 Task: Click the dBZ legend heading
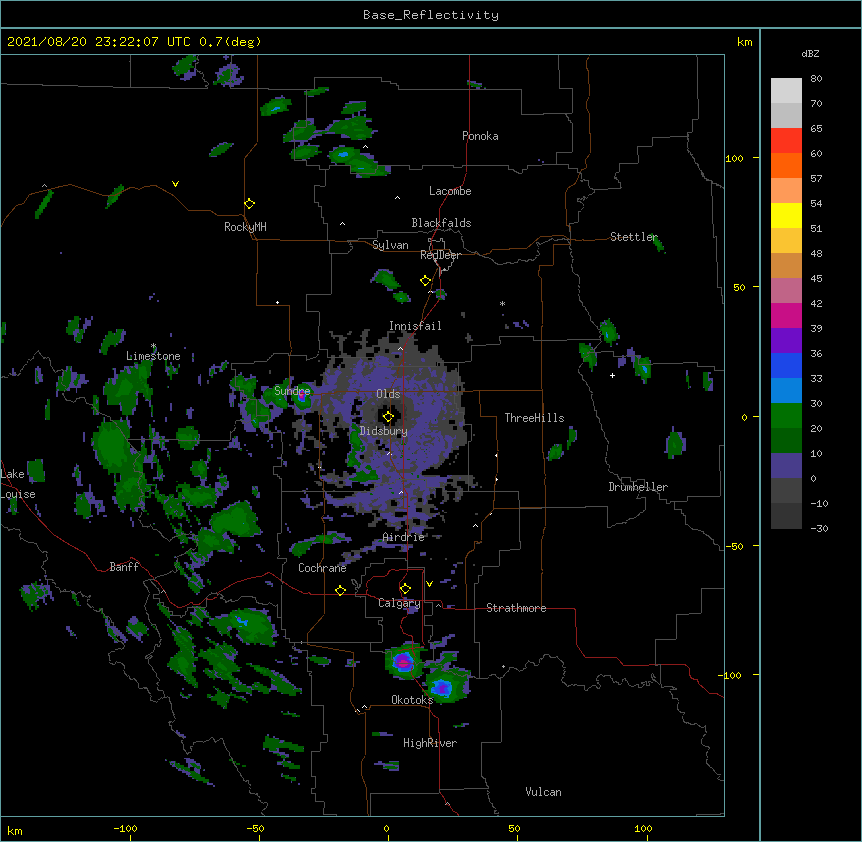click(x=810, y=54)
